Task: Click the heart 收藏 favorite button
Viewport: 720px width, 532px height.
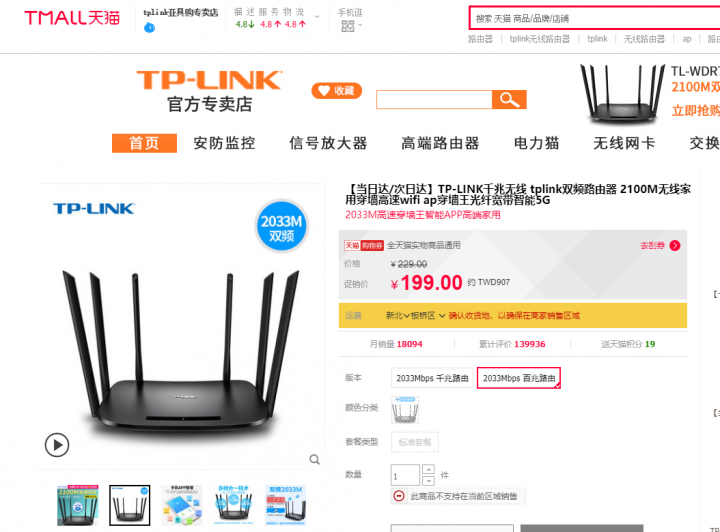Action: 337,90
